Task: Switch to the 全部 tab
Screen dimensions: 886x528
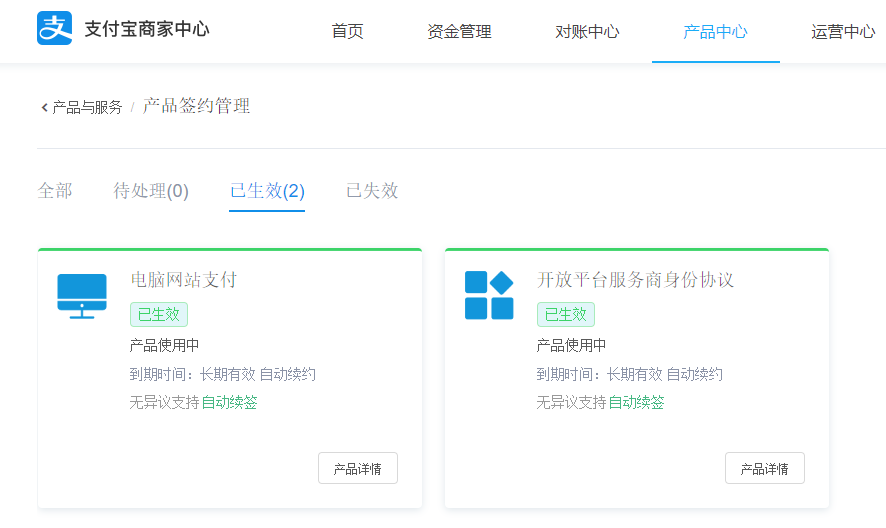Action: click(x=55, y=191)
